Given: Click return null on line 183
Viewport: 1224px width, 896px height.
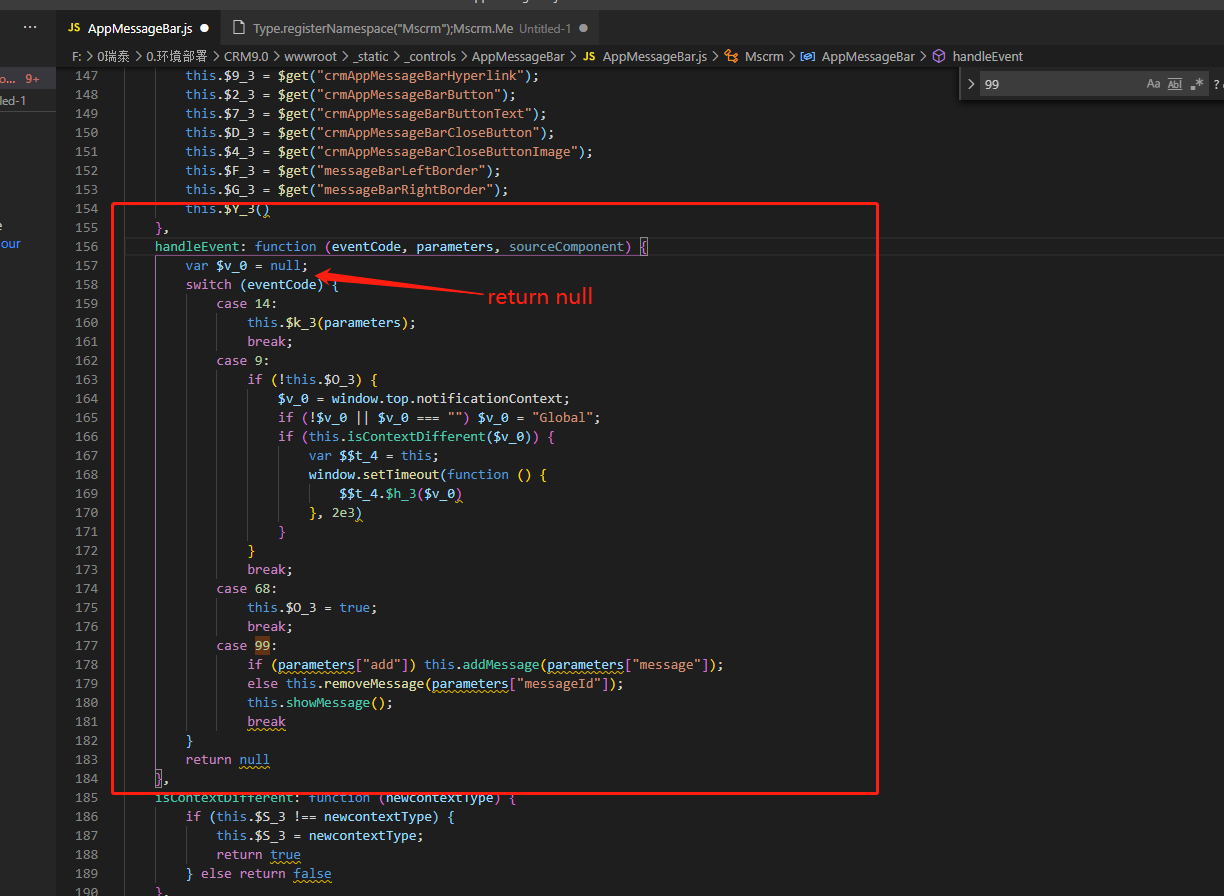Looking at the screenshot, I should [x=228, y=759].
